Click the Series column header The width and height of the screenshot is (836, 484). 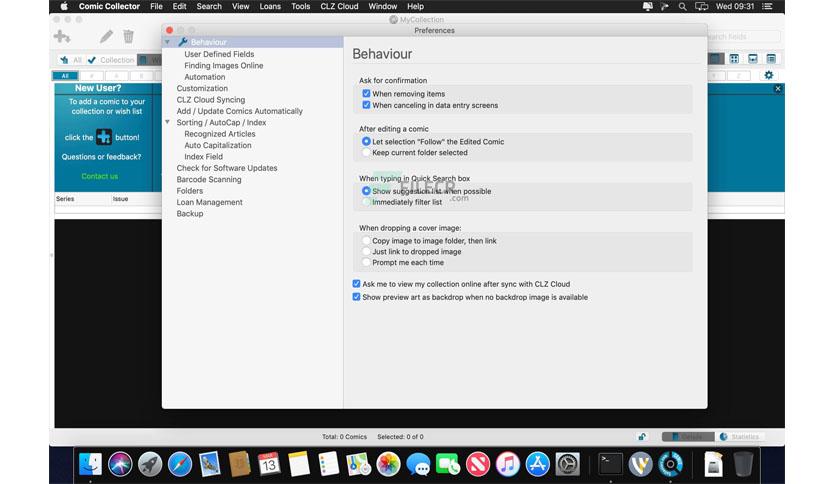[x=65, y=198]
